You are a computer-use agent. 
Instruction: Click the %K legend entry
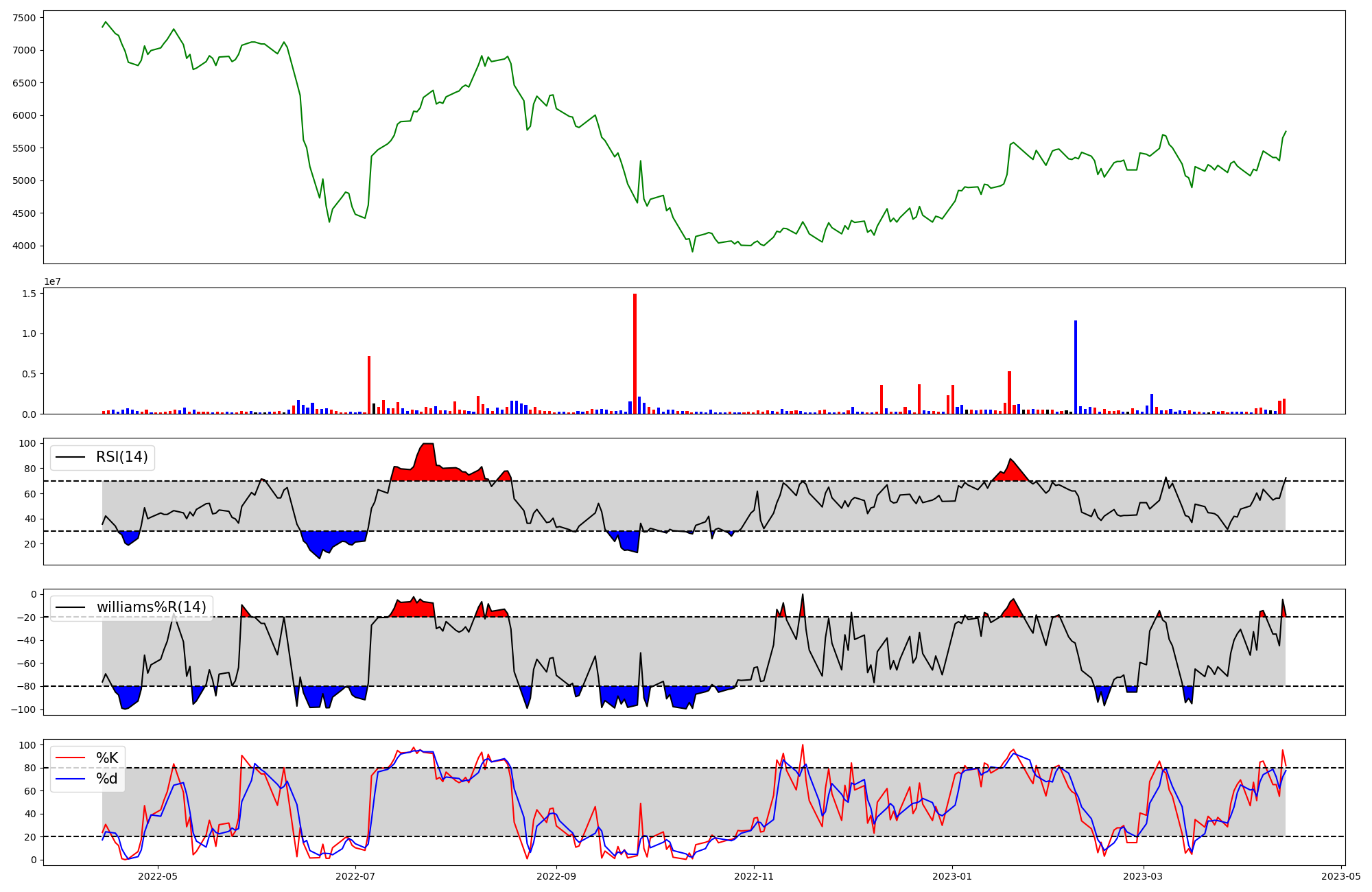click(107, 758)
